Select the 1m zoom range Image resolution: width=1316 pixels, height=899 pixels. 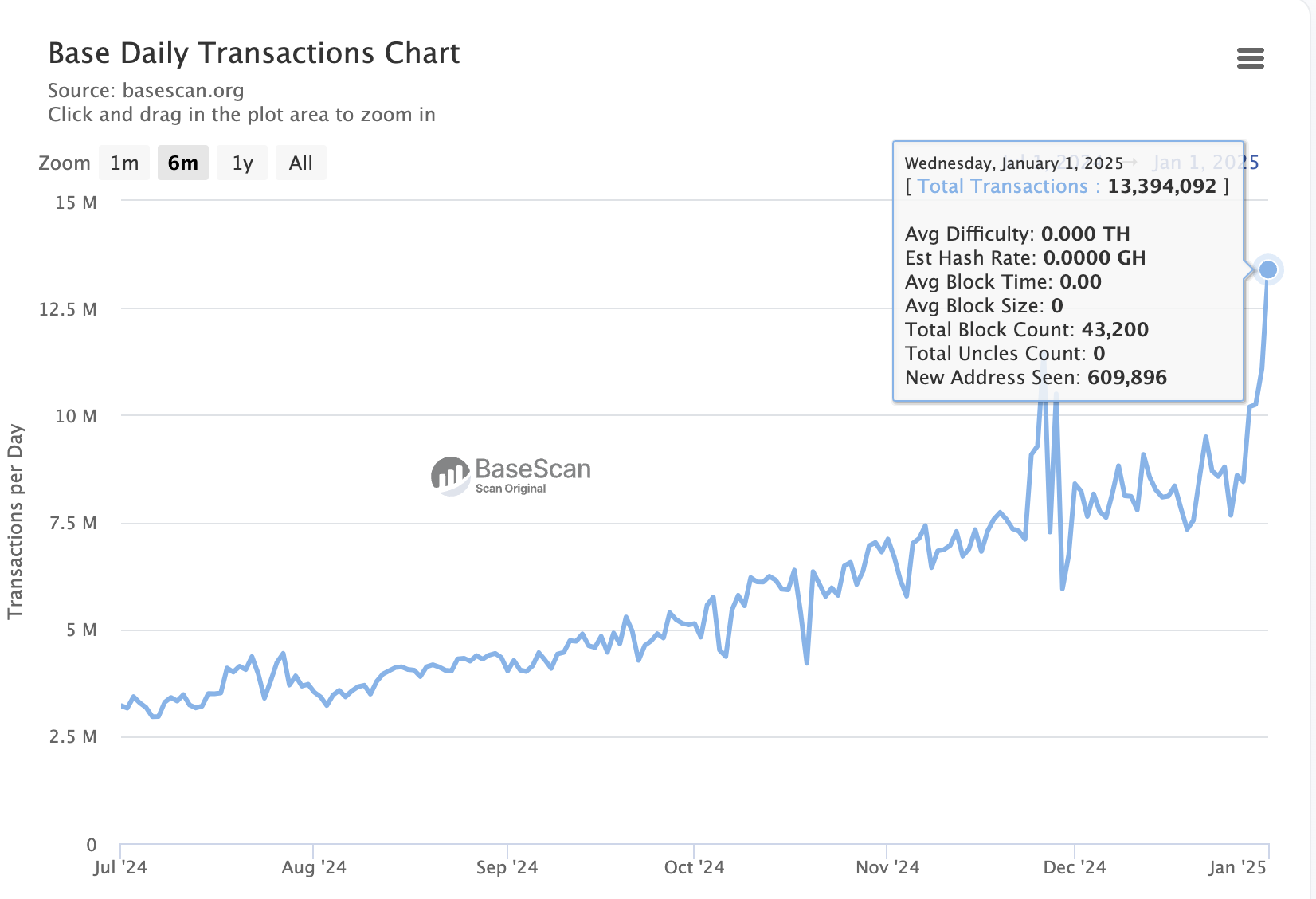(124, 163)
